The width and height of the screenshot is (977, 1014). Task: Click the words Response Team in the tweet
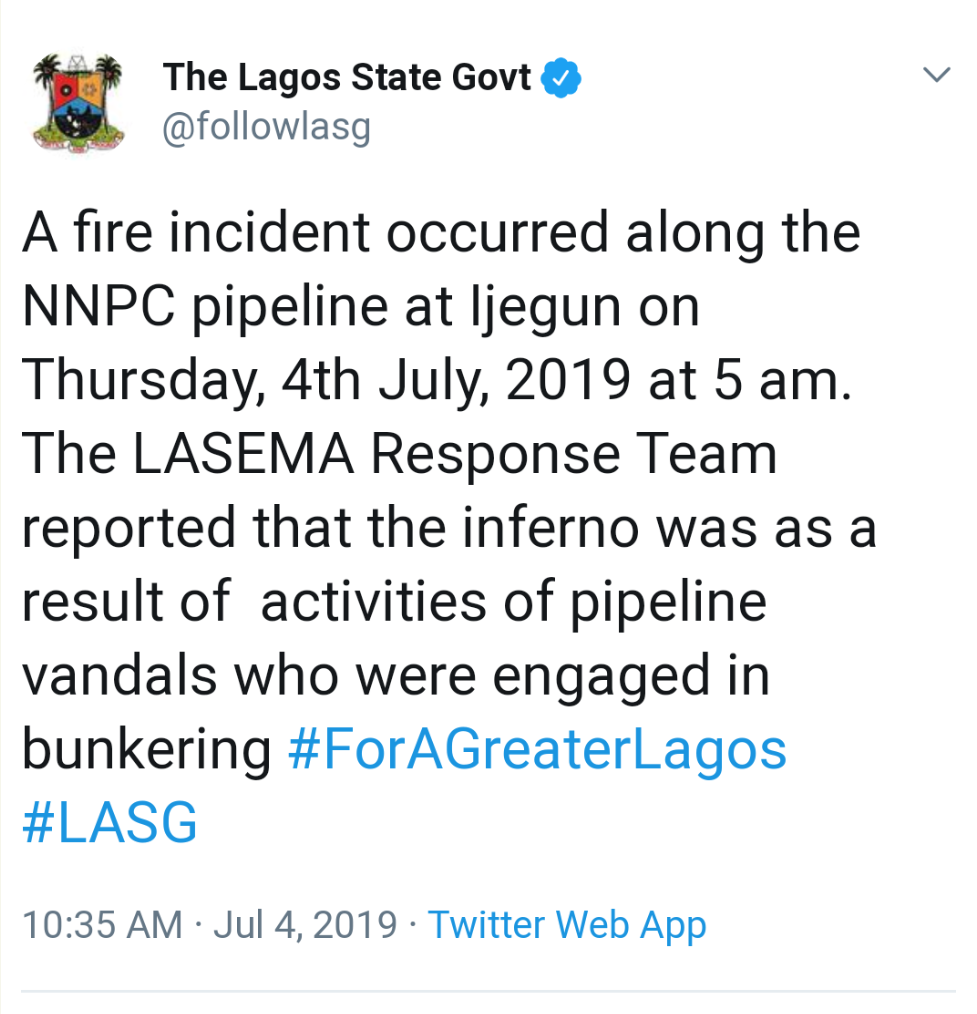[575, 455]
